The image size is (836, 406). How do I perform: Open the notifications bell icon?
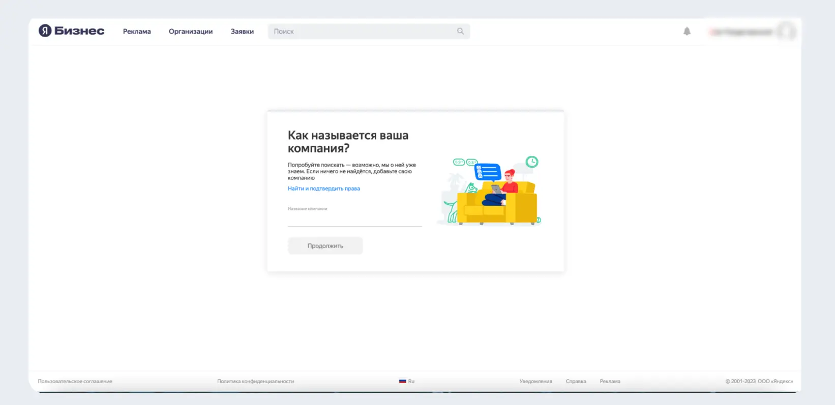pos(687,31)
